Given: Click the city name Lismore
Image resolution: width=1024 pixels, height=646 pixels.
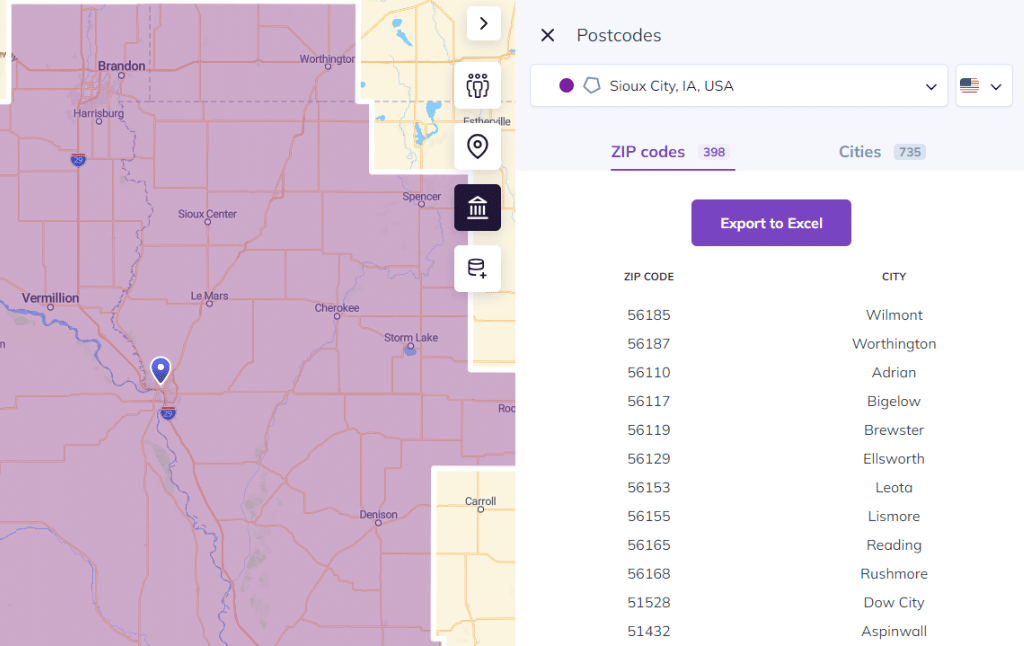Looking at the screenshot, I should 894,516.
